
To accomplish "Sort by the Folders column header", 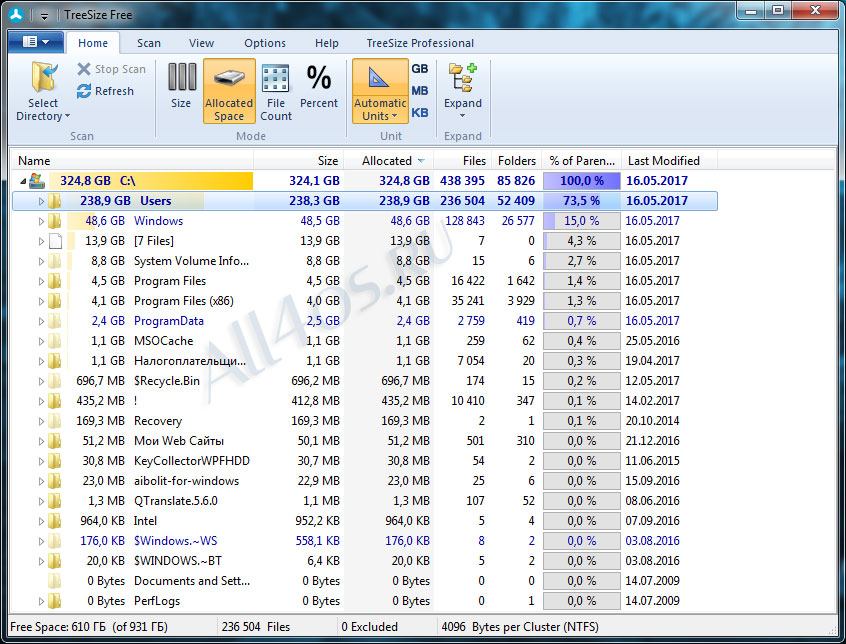I will tap(516, 161).
